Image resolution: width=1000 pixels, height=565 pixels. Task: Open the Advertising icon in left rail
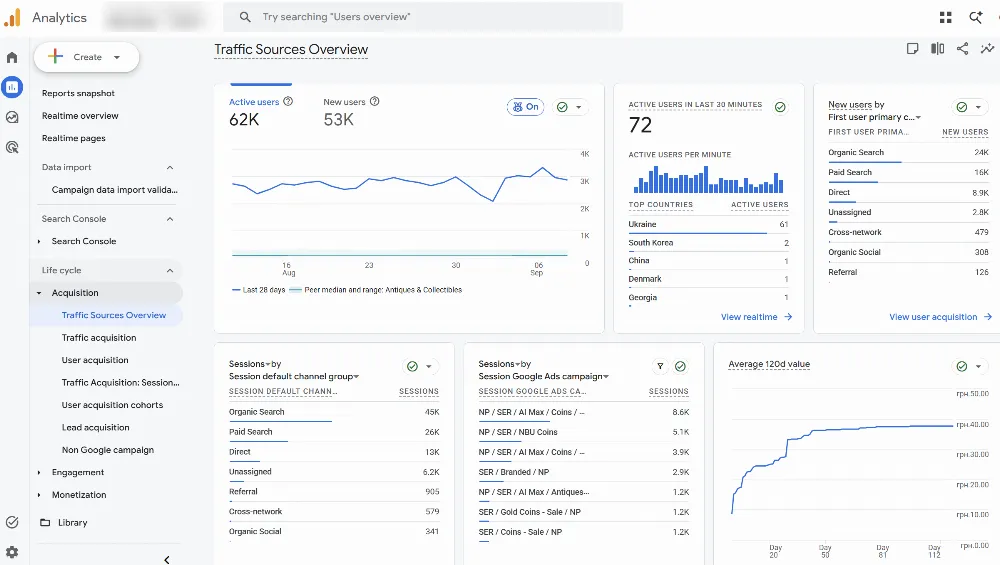coord(12,147)
